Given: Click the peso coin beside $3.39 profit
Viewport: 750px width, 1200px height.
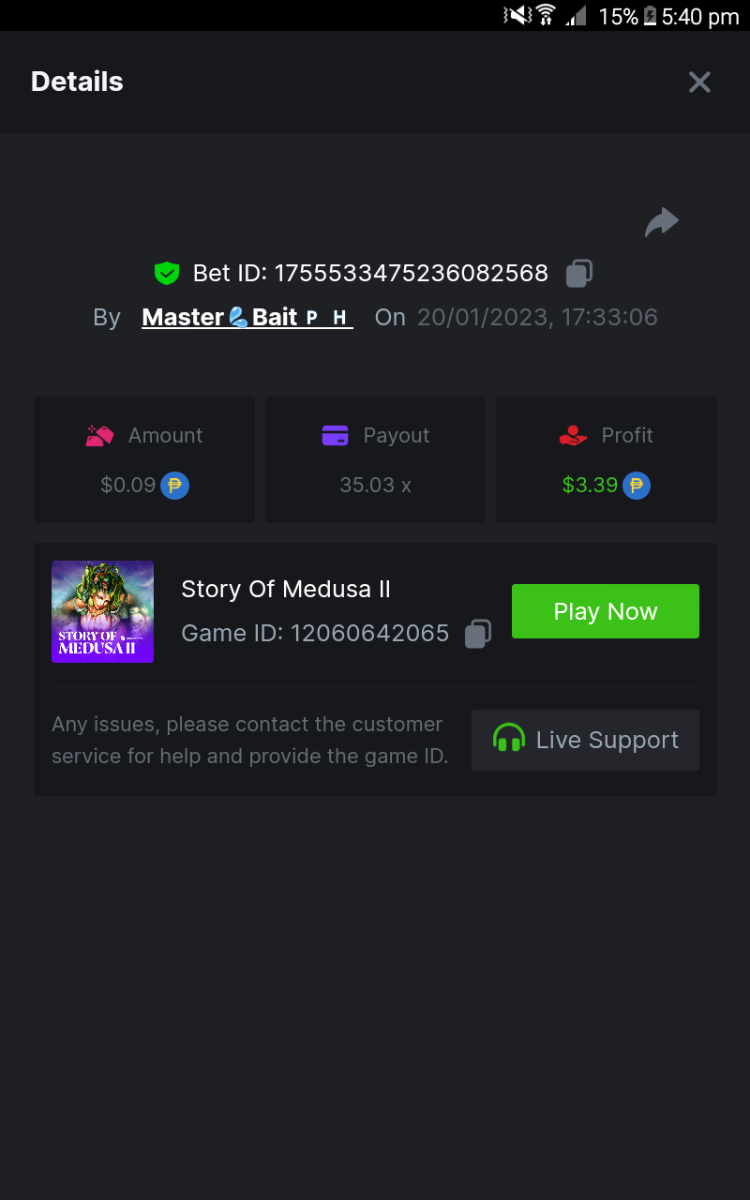Looking at the screenshot, I should [x=636, y=486].
